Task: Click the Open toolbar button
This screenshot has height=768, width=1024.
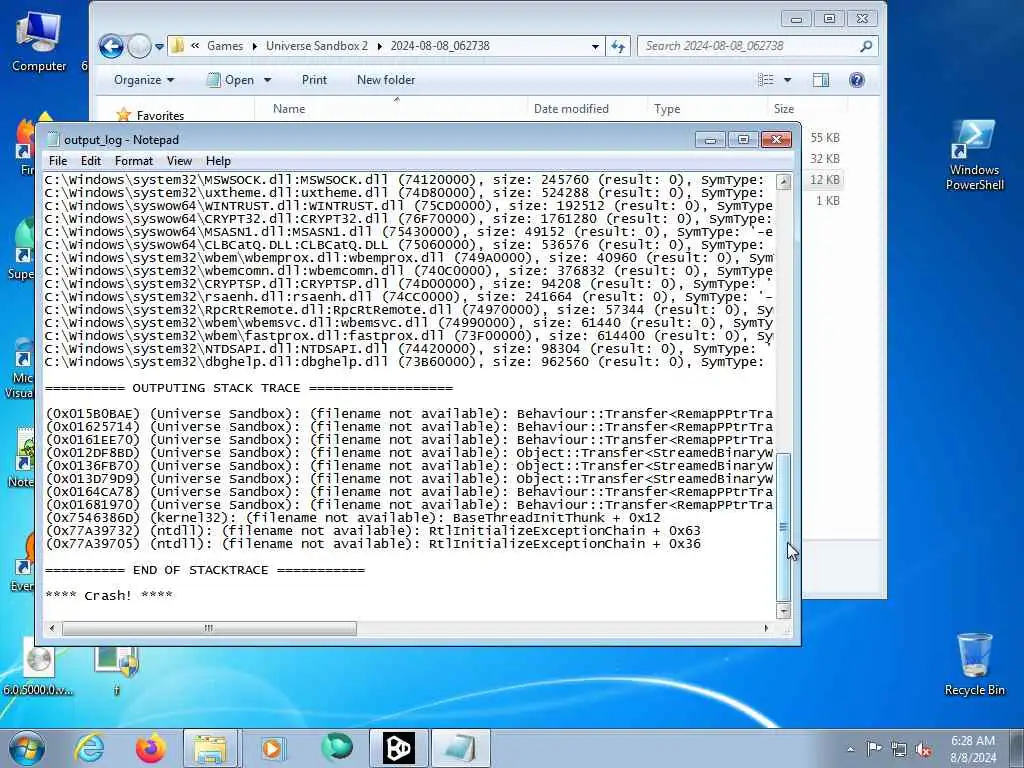Action: [231, 80]
